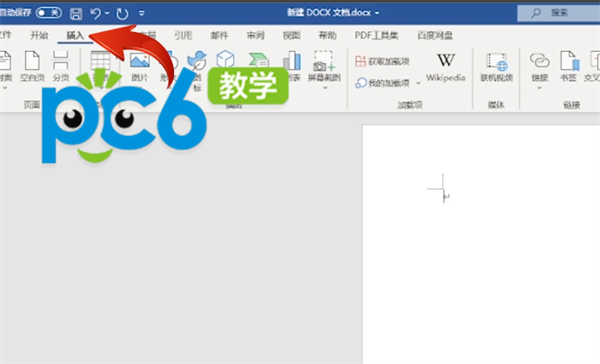Insert an online video
Image resolution: width=600 pixels, height=364 pixels.
496,67
